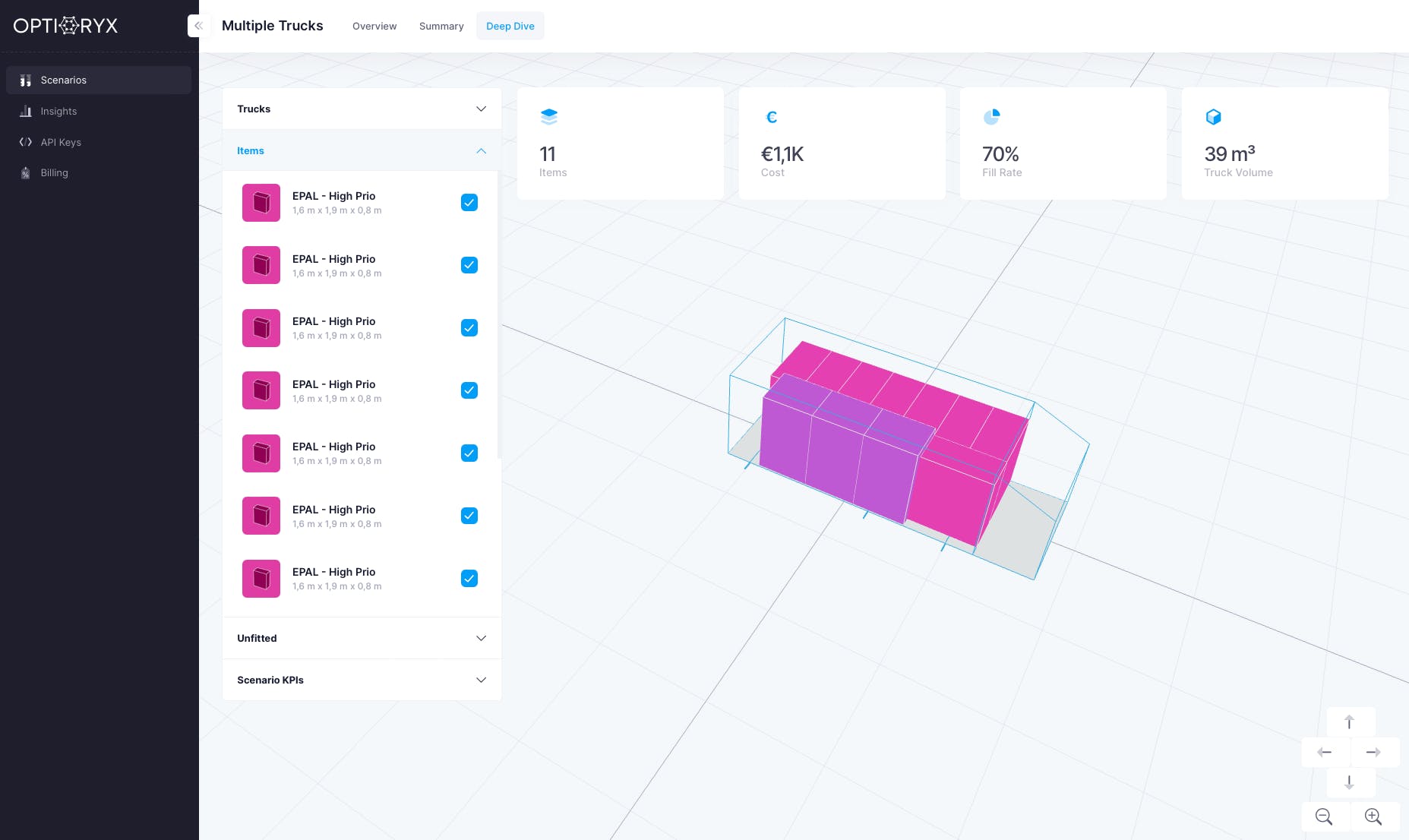Click the first EPAL item pink box icon
Viewport: 1409px width, 840px height.
tap(261, 203)
